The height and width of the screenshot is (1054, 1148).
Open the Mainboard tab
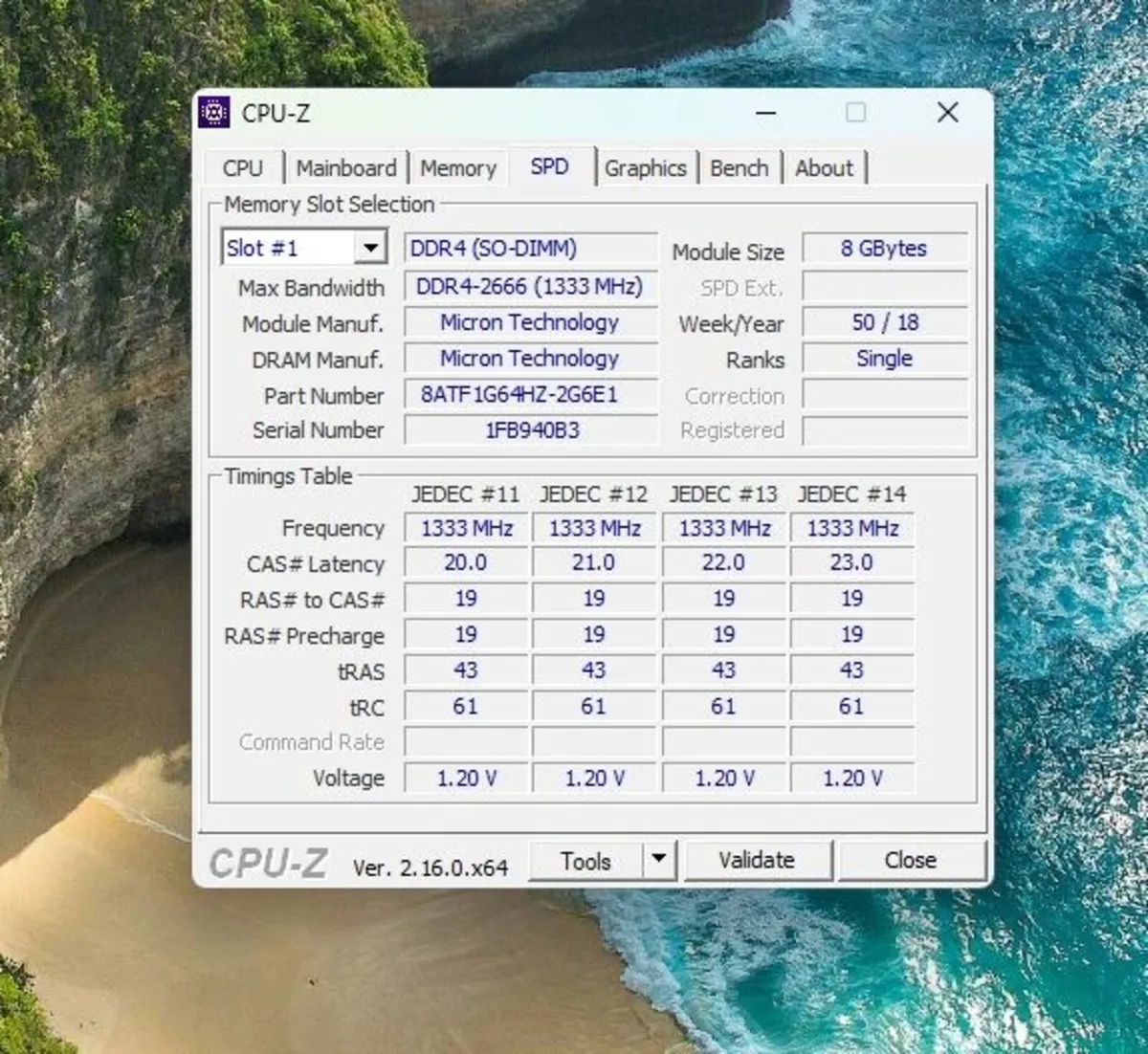point(347,168)
